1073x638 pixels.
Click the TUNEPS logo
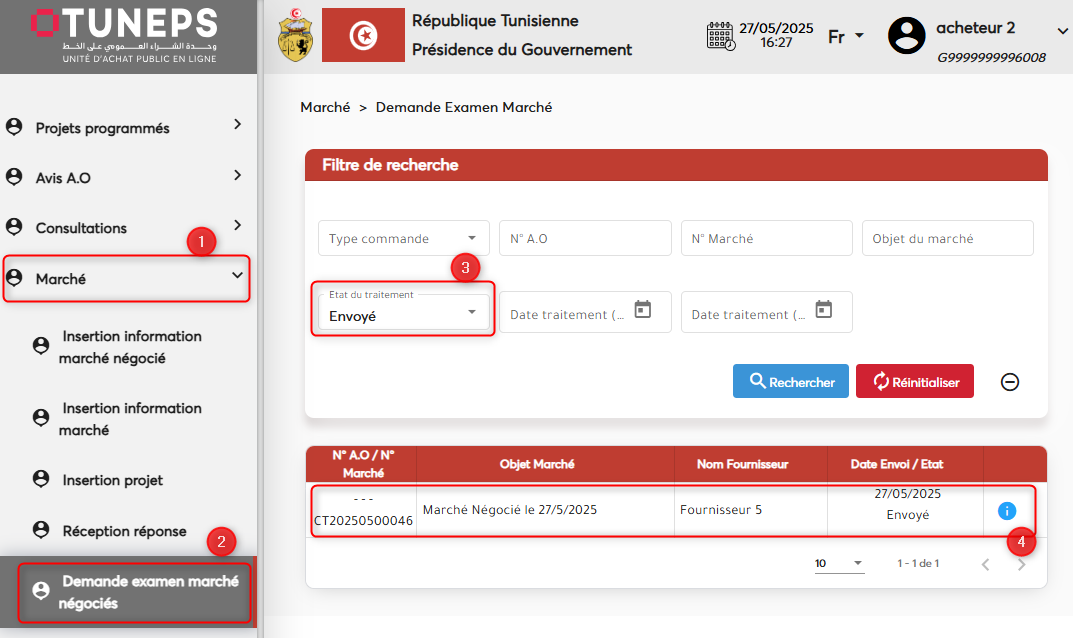pyautogui.click(x=125, y=34)
